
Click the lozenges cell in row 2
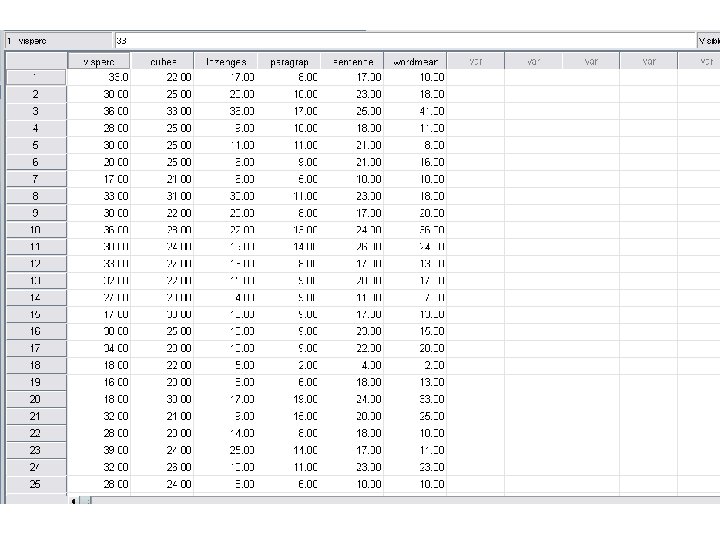225,94
